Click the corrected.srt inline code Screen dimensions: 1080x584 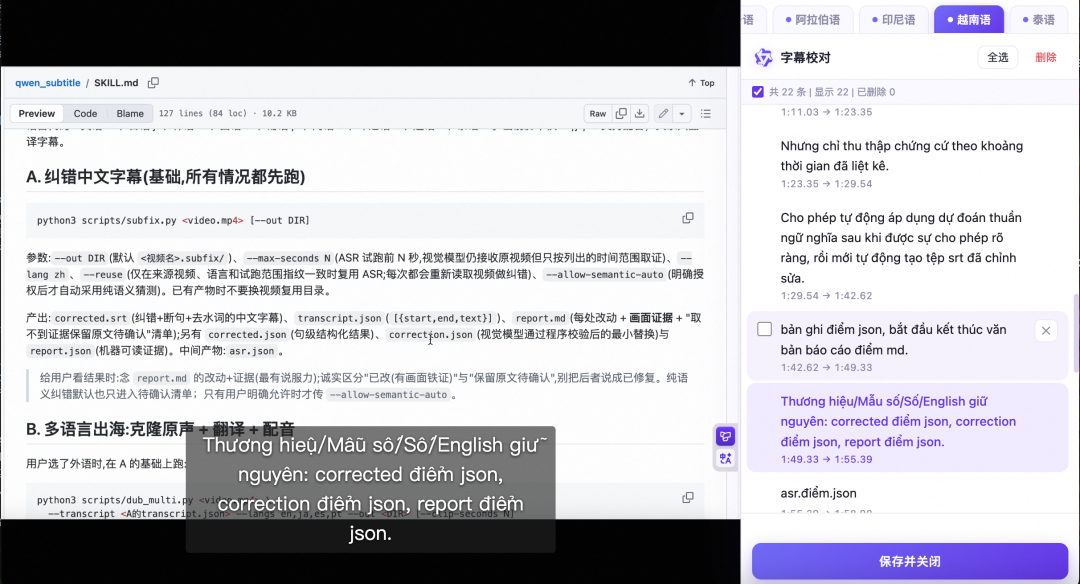91,318
